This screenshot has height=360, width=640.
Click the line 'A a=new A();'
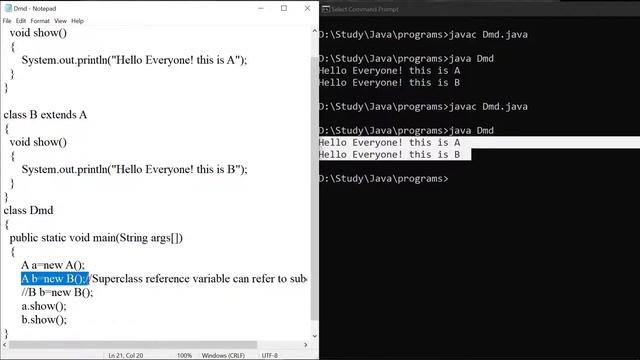(x=53, y=265)
